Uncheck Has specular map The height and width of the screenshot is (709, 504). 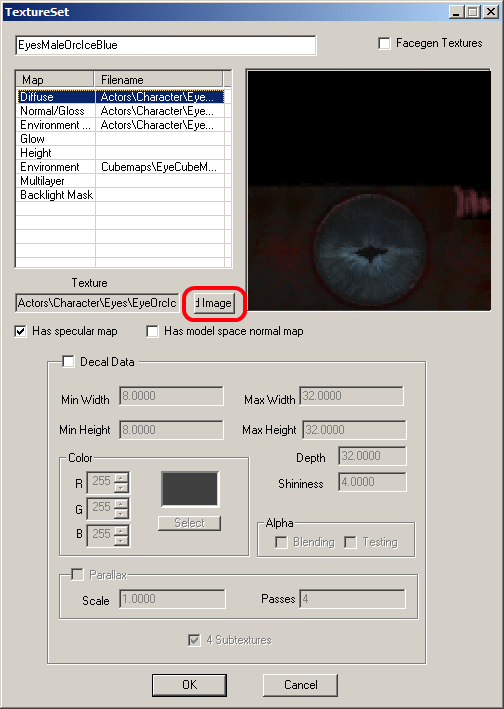click(x=20, y=331)
